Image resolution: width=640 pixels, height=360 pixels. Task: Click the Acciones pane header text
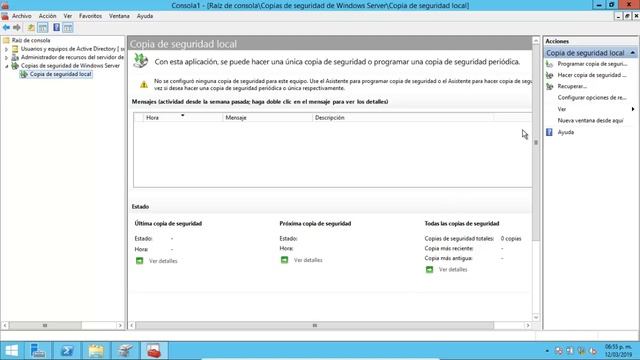pyautogui.click(x=557, y=41)
